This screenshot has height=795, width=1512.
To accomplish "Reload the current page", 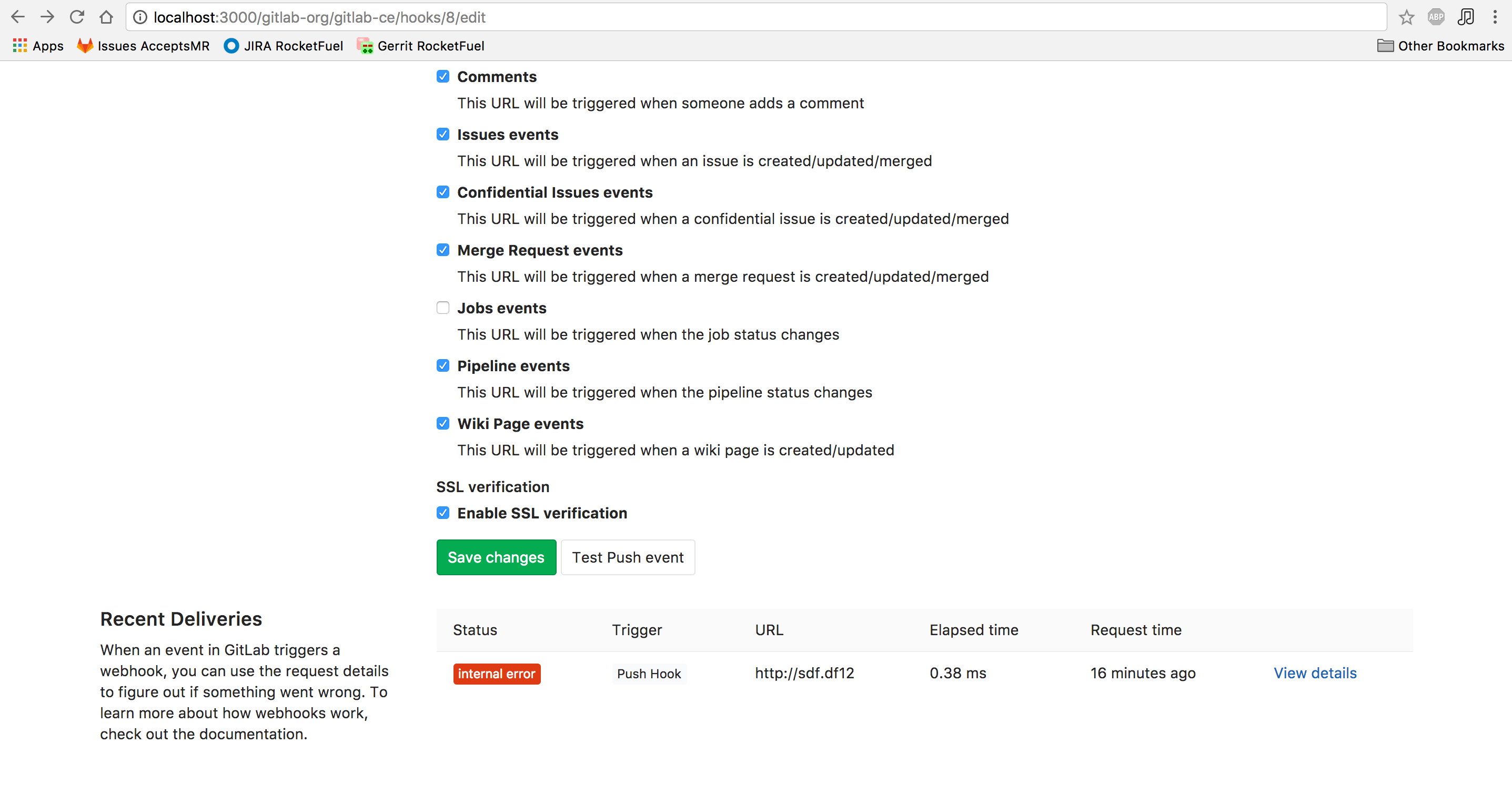I will 77,17.
